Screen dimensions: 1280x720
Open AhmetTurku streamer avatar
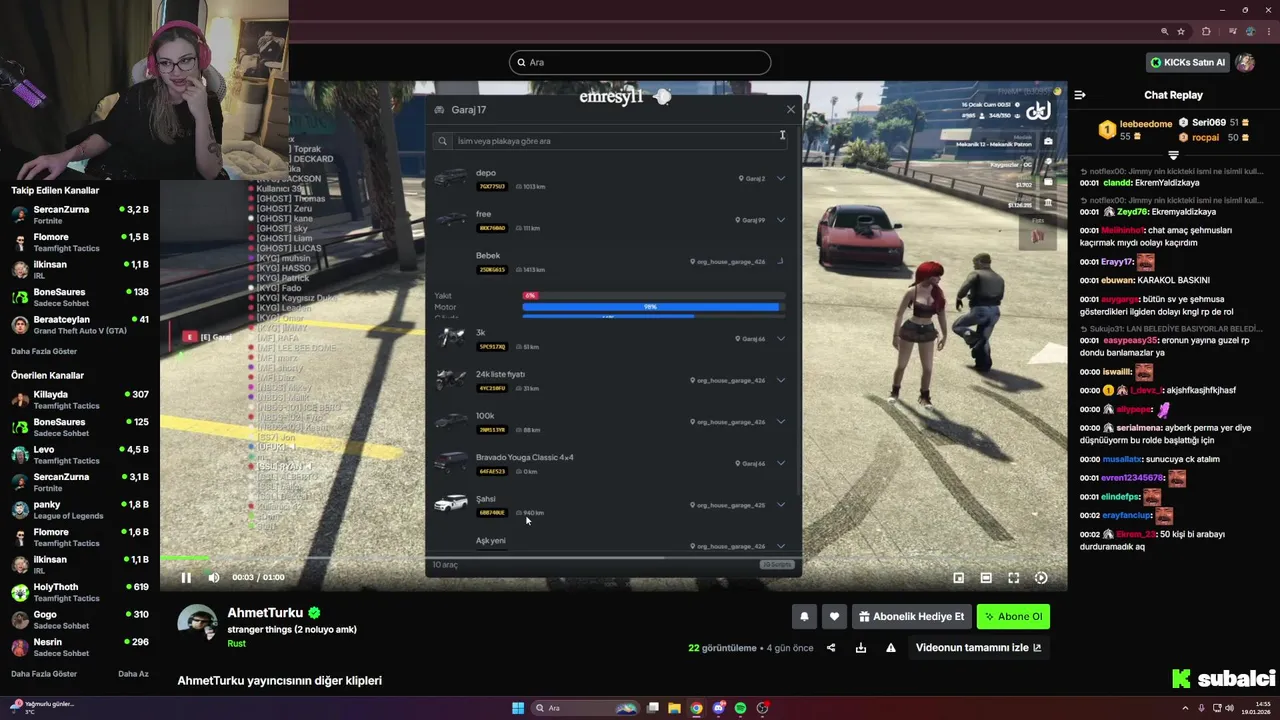click(x=197, y=623)
